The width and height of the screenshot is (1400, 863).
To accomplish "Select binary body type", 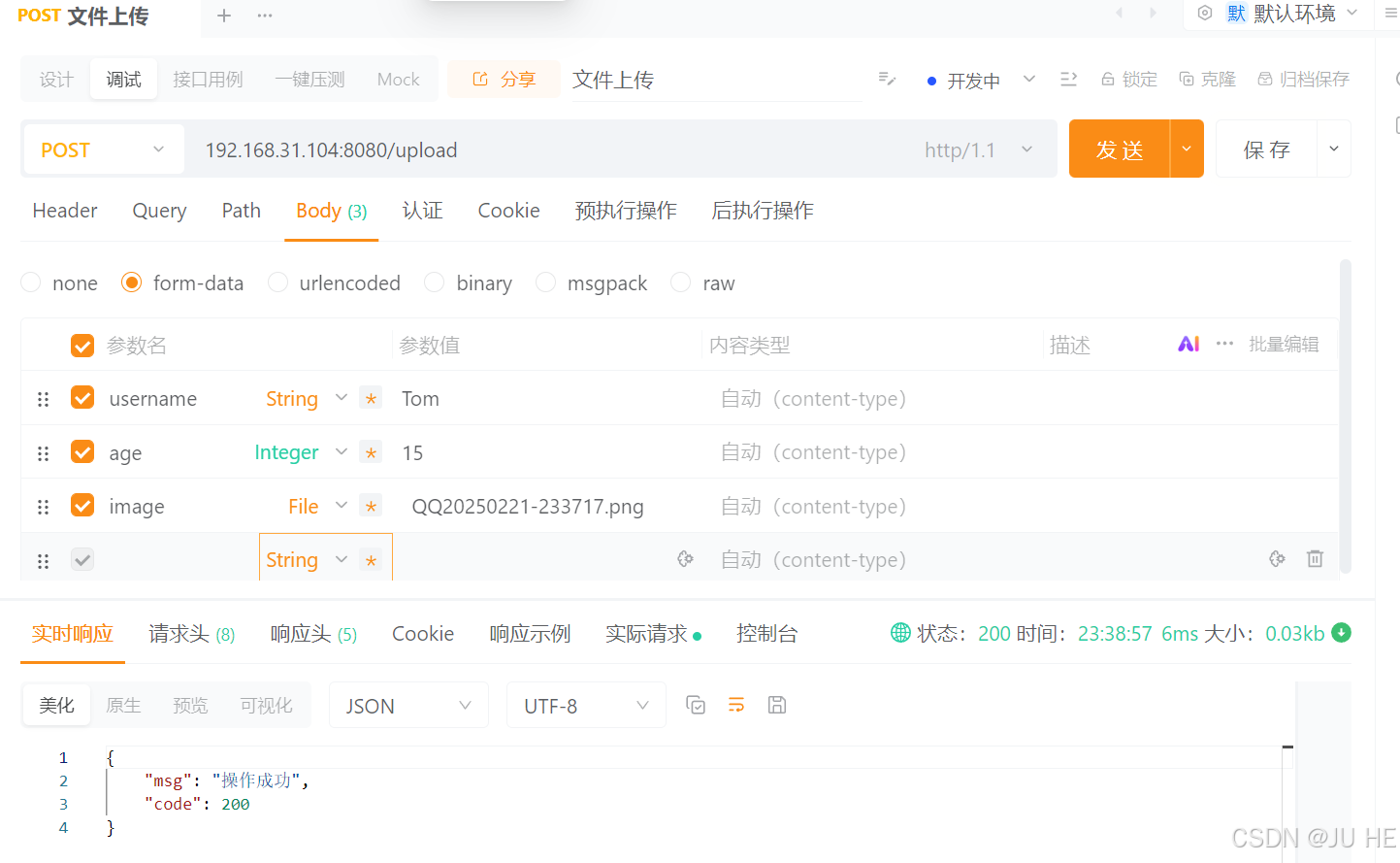I will [x=435, y=282].
